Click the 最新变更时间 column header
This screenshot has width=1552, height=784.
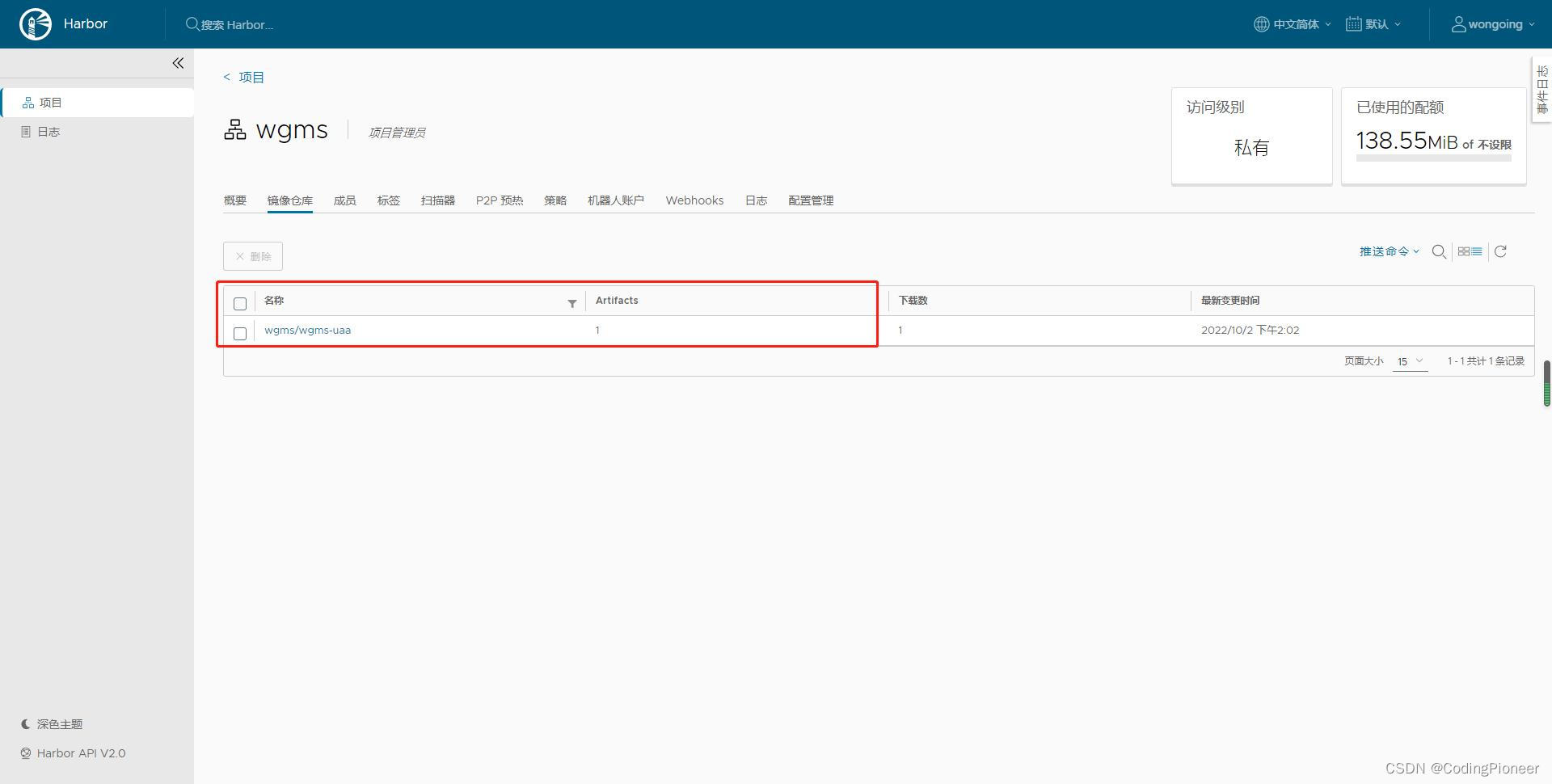coord(1230,301)
